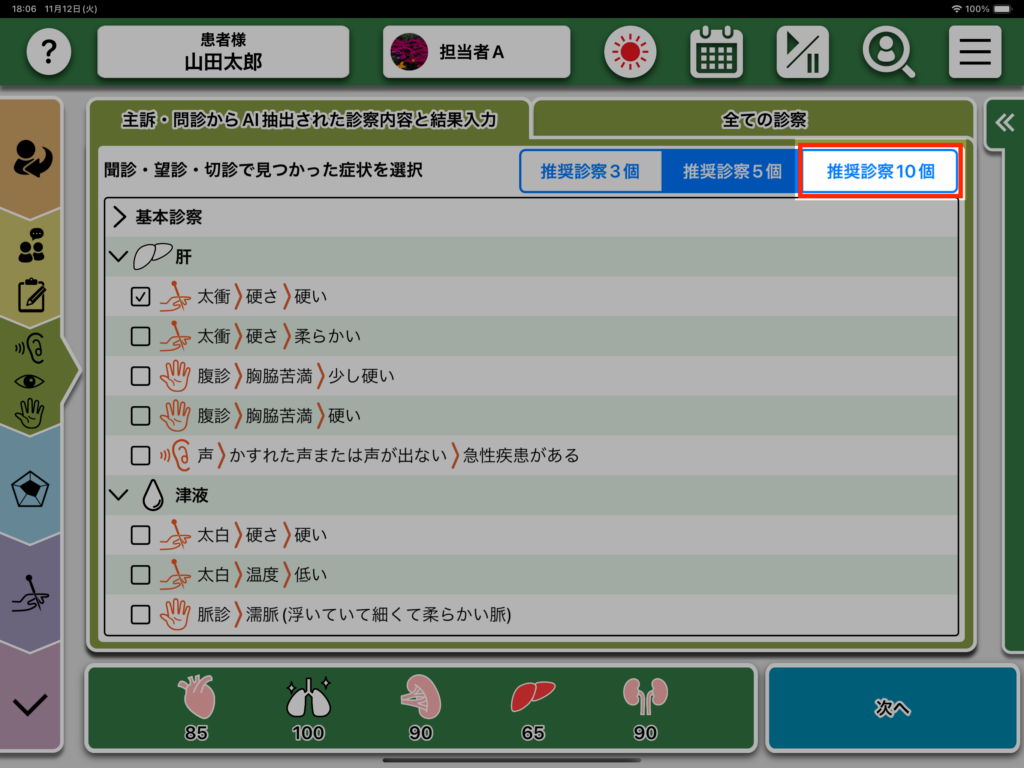The width and height of the screenshot is (1024, 768).
Task: Open the calendar icon in header
Action: (716, 52)
